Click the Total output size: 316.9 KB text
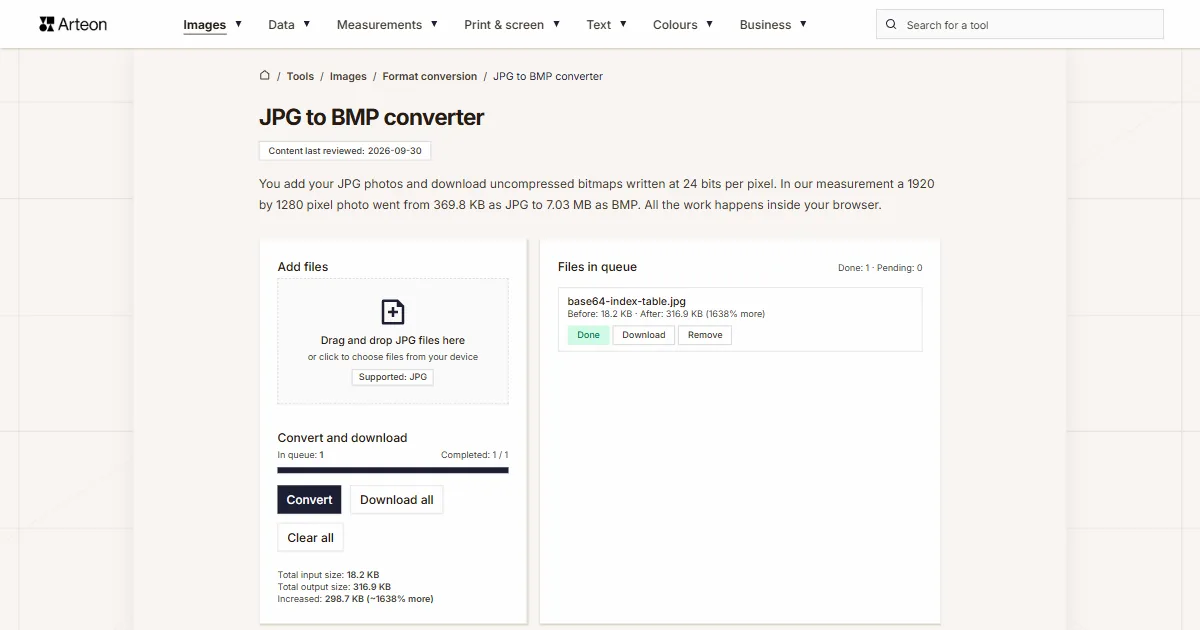 pyautogui.click(x=334, y=587)
